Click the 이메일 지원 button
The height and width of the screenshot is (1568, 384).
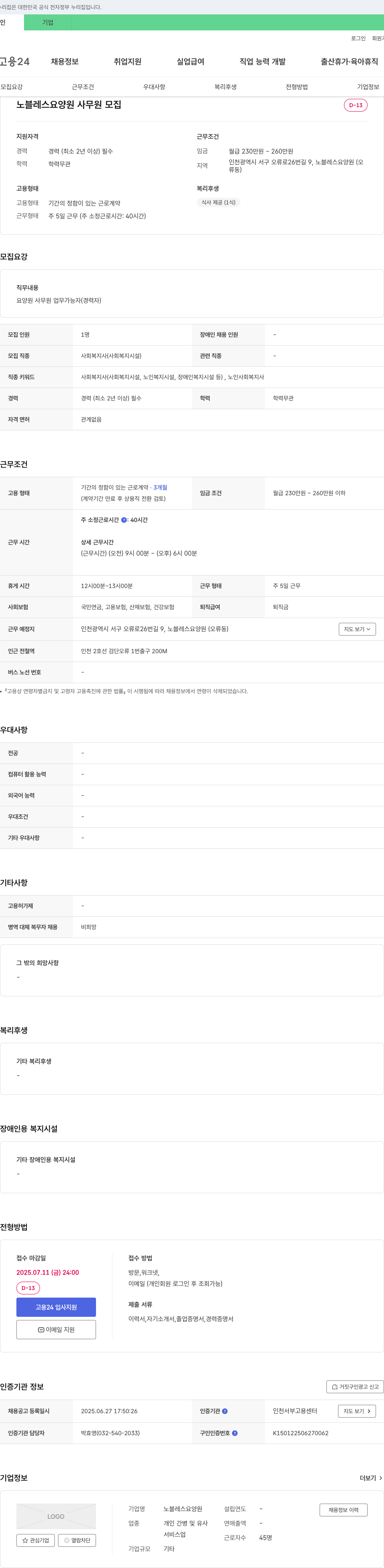pyautogui.click(x=56, y=1329)
